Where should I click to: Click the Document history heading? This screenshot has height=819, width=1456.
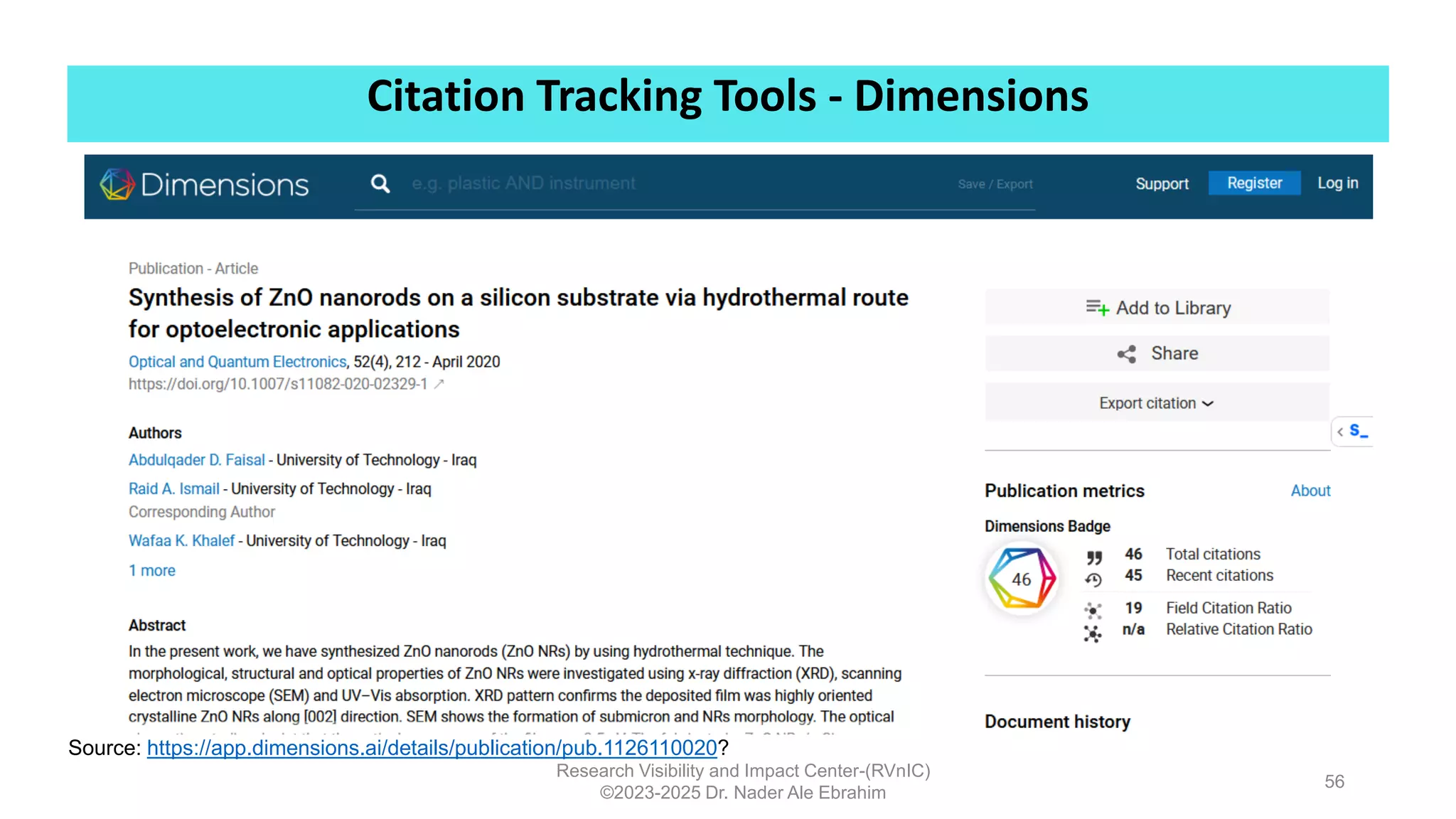[1057, 722]
